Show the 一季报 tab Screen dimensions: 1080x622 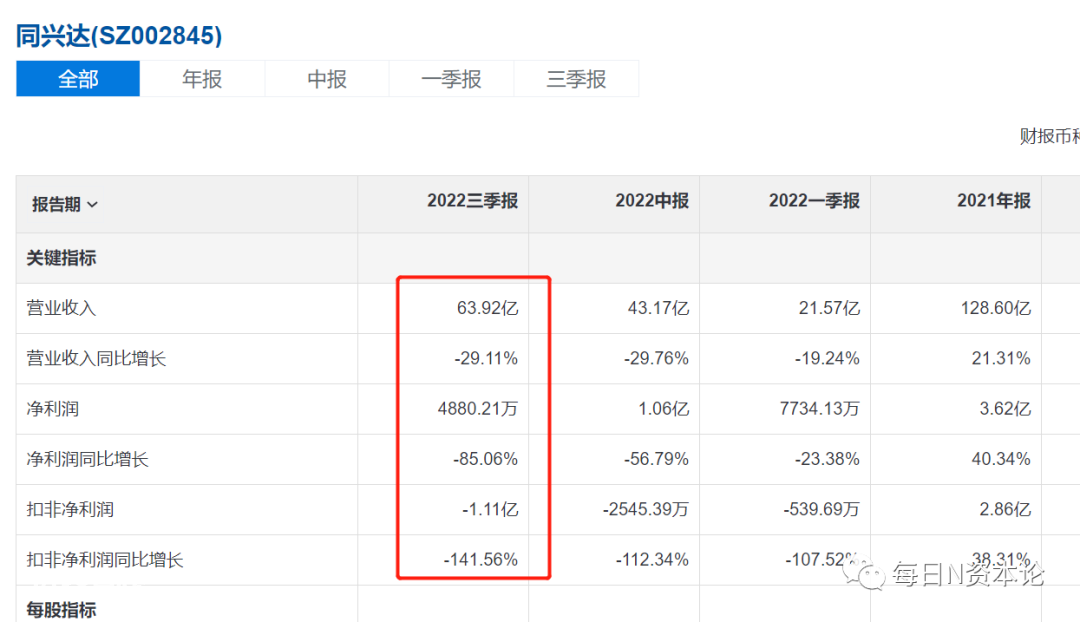click(451, 79)
